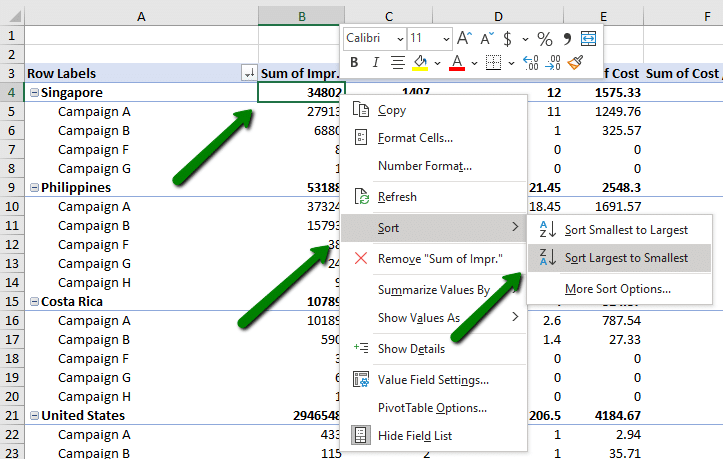723x459 pixels.
Task: Center align text in mini toolbar
Action: coord(397,62)
